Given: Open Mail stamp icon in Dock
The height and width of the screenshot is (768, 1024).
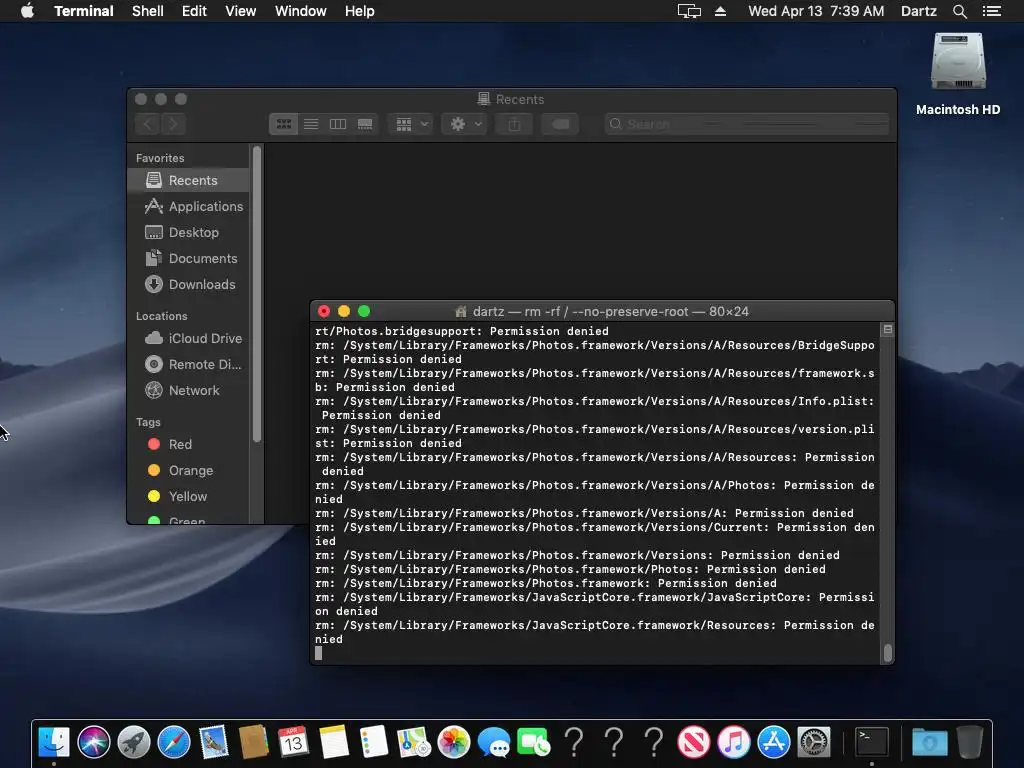Looking at the screenshot, I should click(214, 742).
